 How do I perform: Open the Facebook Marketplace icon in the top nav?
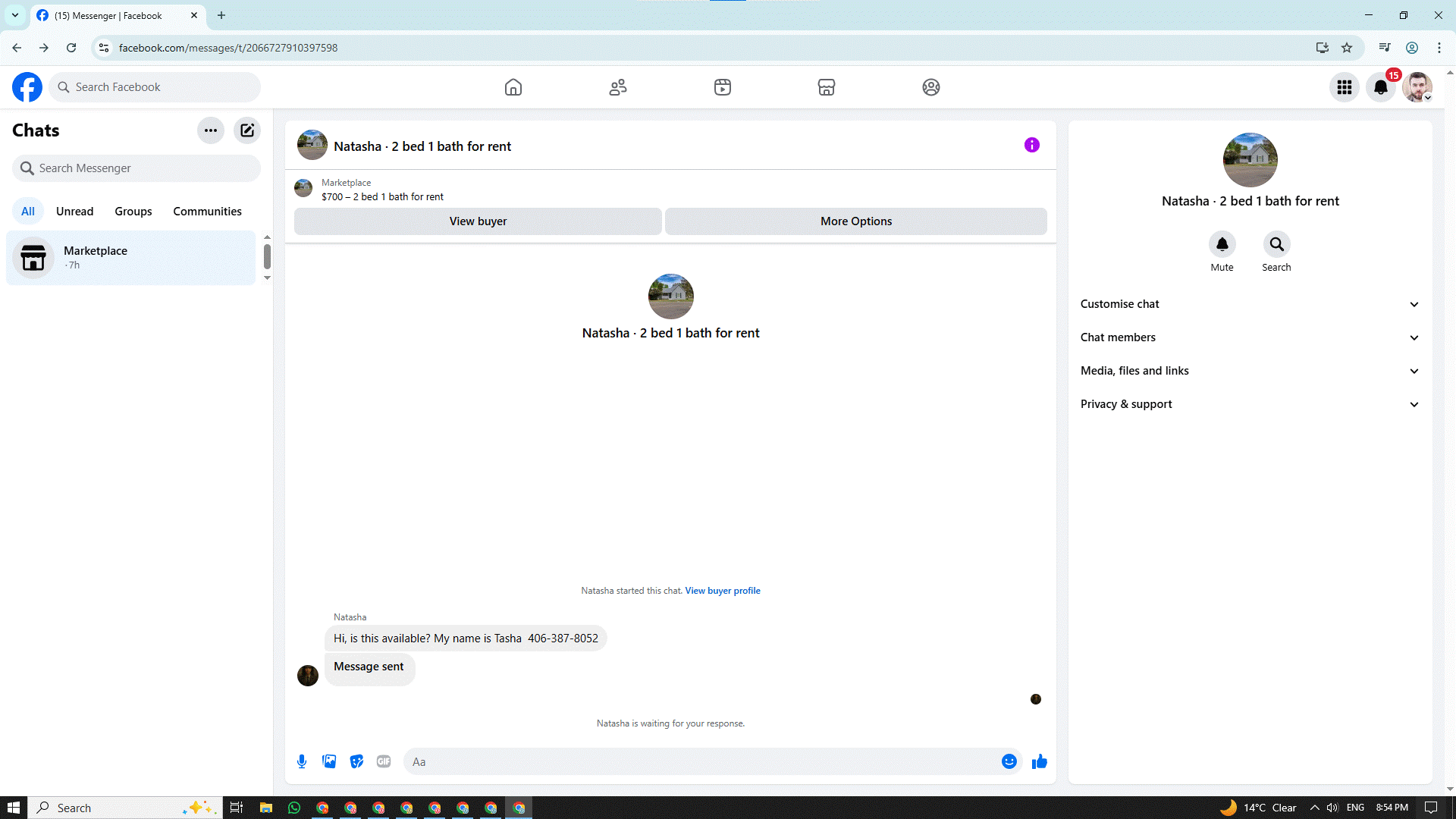pyautogui.click(x=827, y=87)
